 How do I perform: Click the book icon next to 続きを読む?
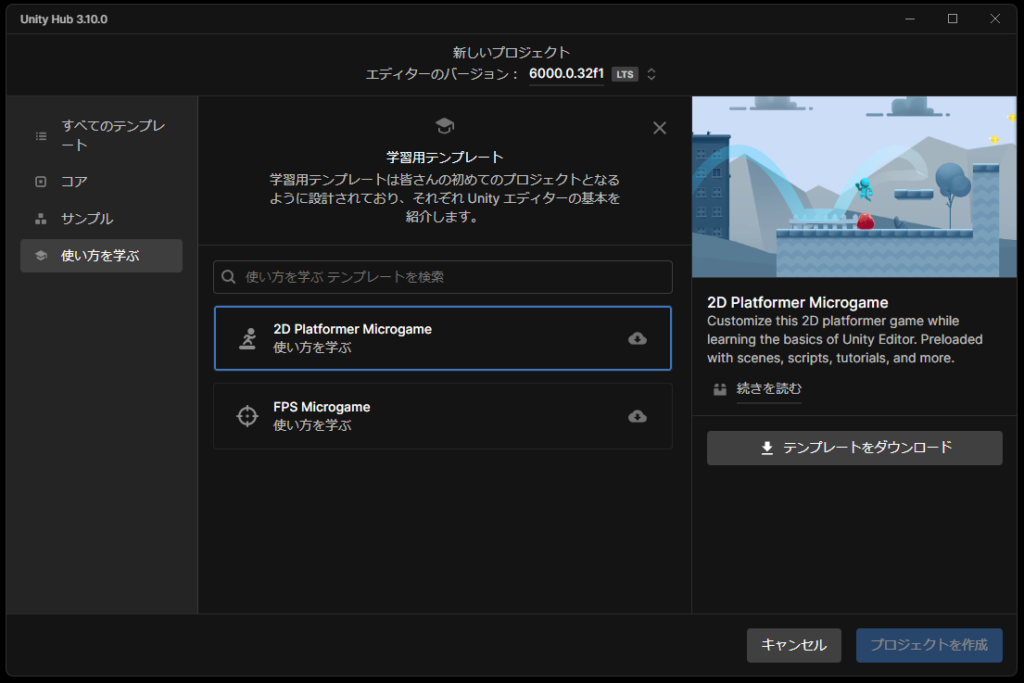[720, 389]
